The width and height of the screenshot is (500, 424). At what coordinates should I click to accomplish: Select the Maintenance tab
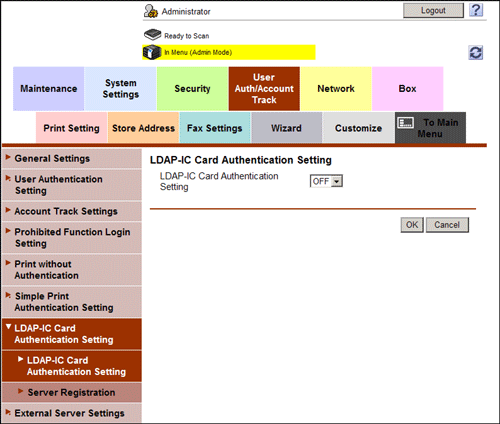pyautogui.click(x=49, y=89)
